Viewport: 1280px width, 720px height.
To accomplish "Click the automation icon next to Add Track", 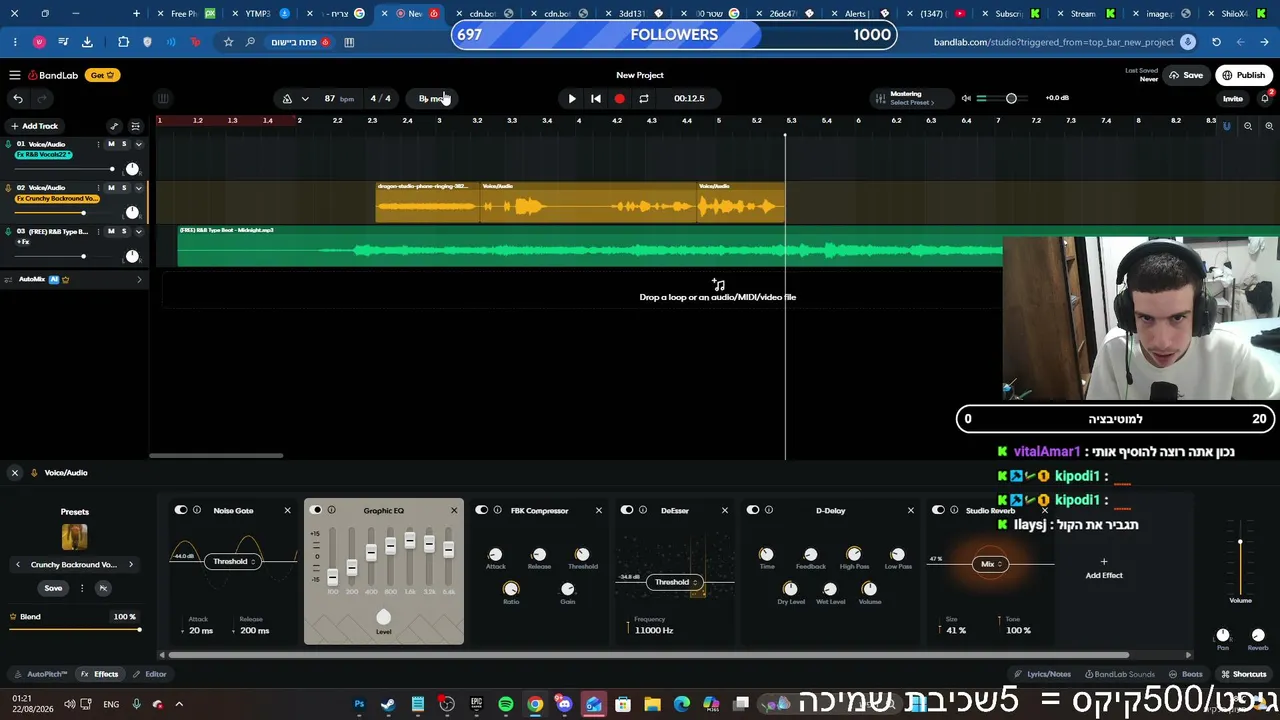I will pyautogui.click(x=114, y=126).
